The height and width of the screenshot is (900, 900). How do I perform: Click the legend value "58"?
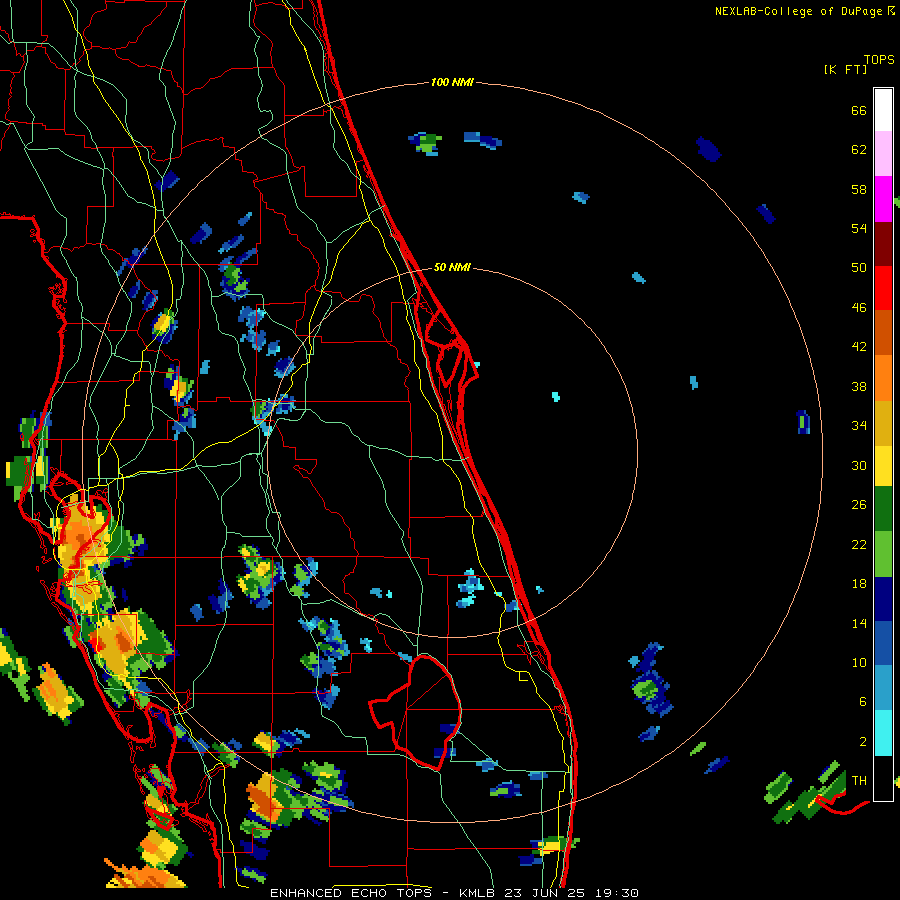(x=859, y=189)
